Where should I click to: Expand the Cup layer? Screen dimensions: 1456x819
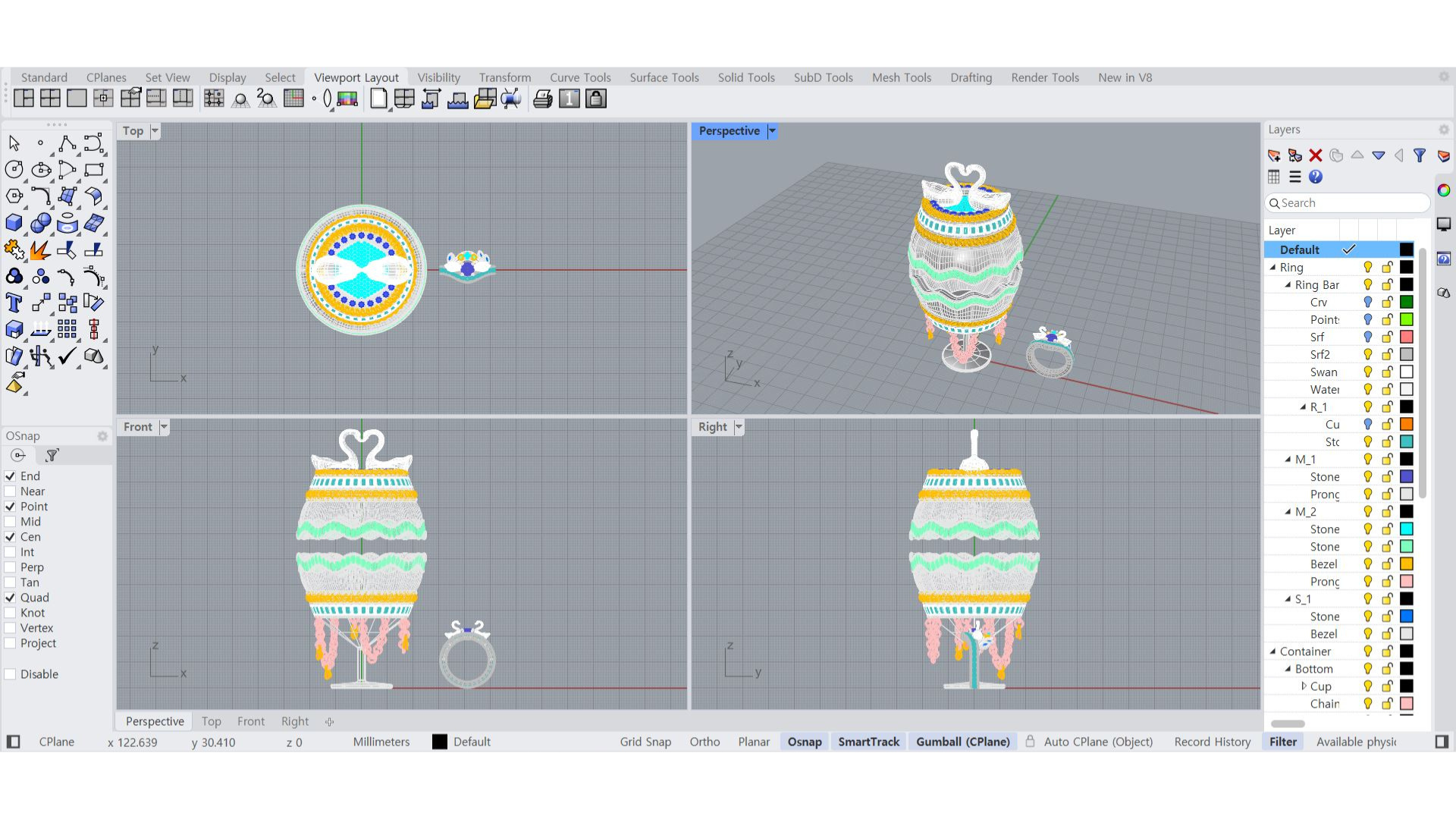(1304, 686)
